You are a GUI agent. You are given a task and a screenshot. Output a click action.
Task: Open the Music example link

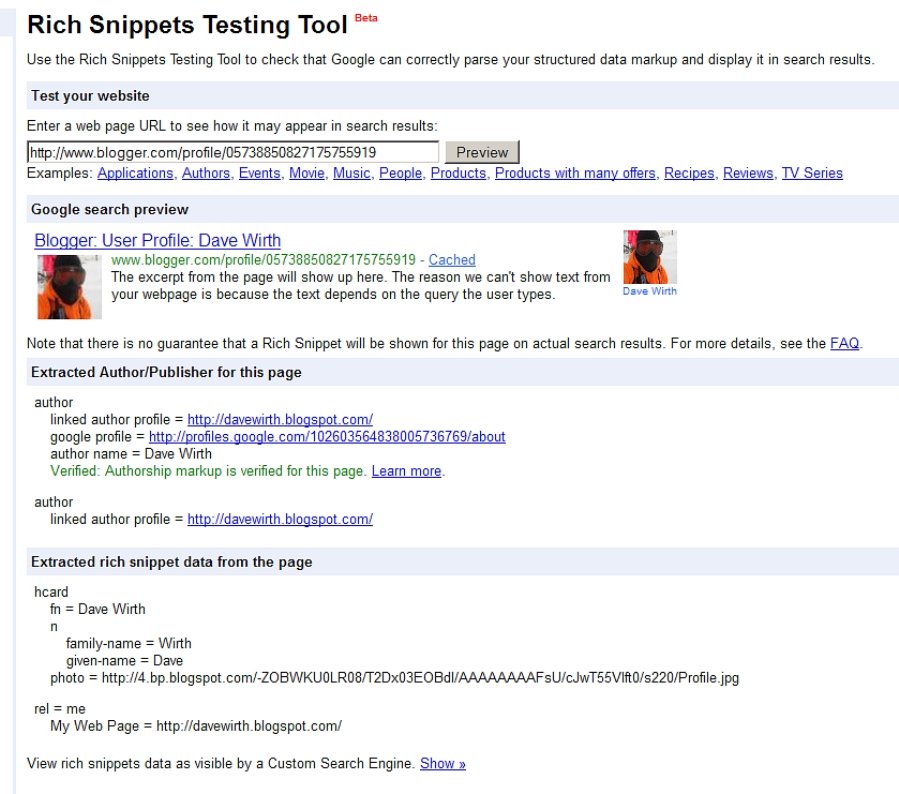pyautogui.click(x=351, y=173)
